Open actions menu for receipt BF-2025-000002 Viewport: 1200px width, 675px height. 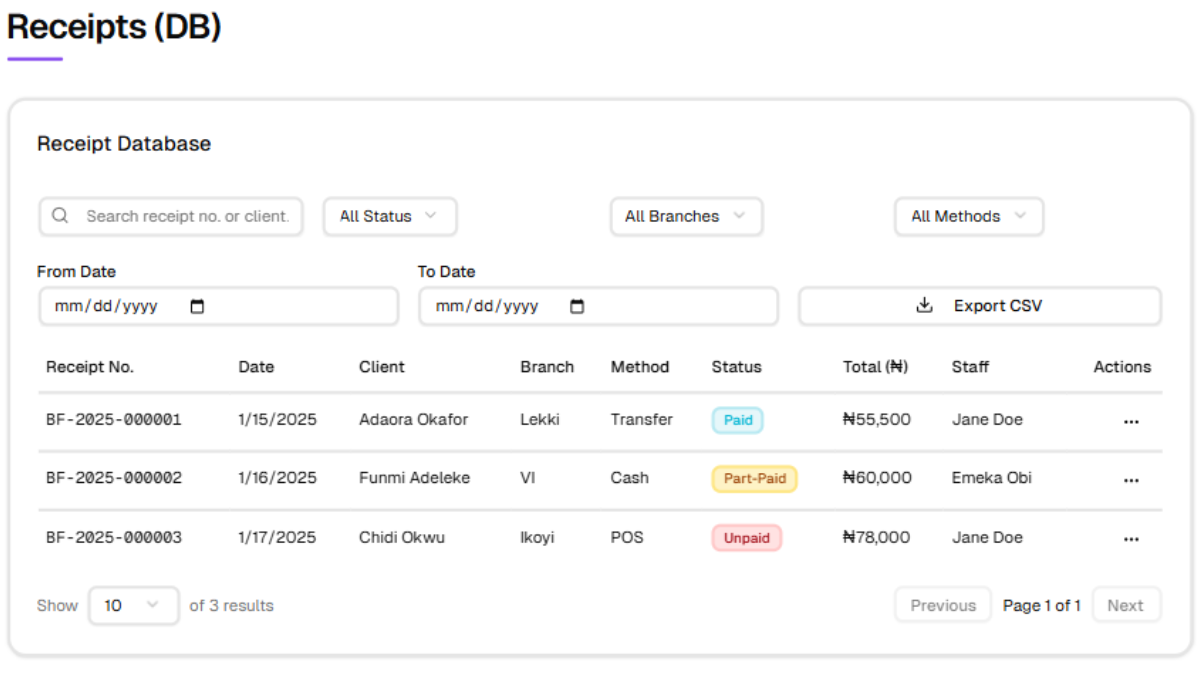coord(1131,479)
